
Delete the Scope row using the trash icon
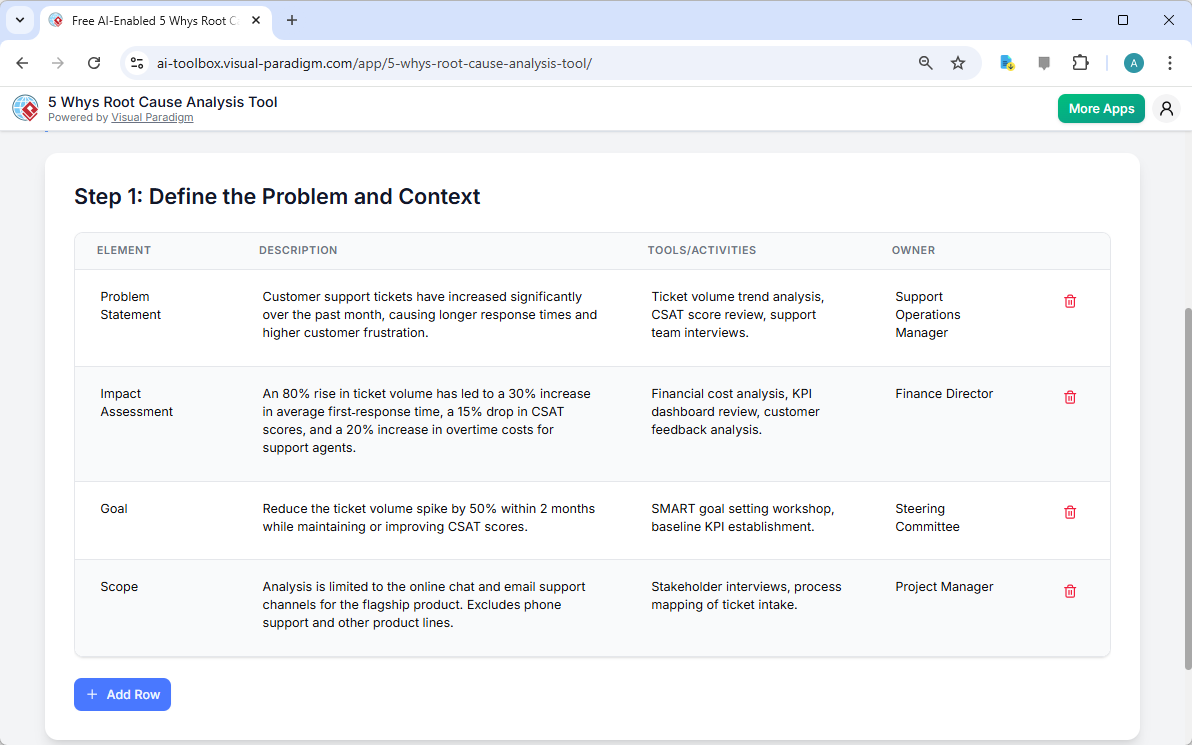click(1069, 591)
